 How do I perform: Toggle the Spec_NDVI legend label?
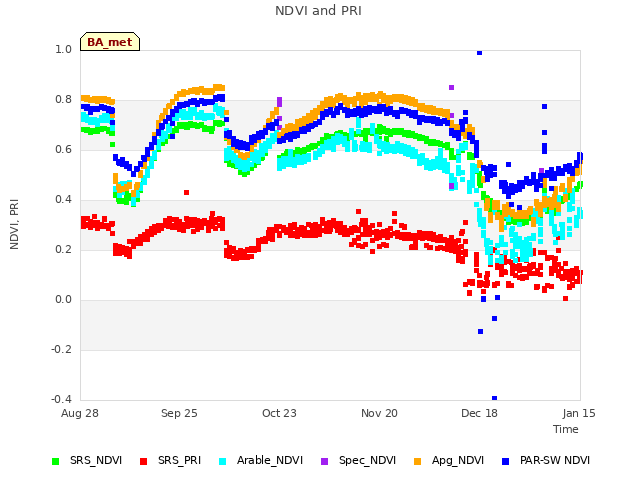click(x=367, y=460)
